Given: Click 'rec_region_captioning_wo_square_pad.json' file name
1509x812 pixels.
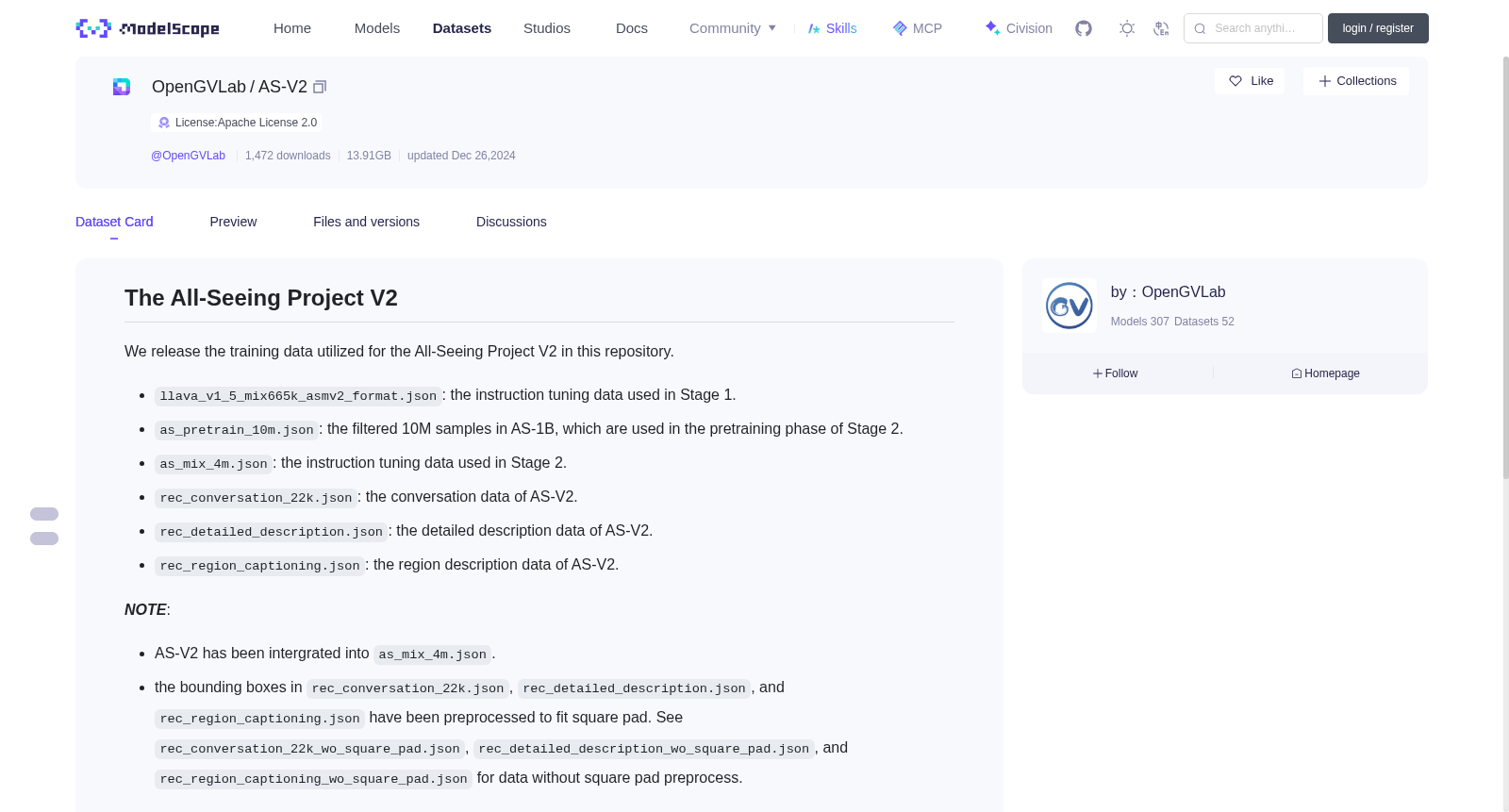Looking at the screenshot, I should [313, 779].
